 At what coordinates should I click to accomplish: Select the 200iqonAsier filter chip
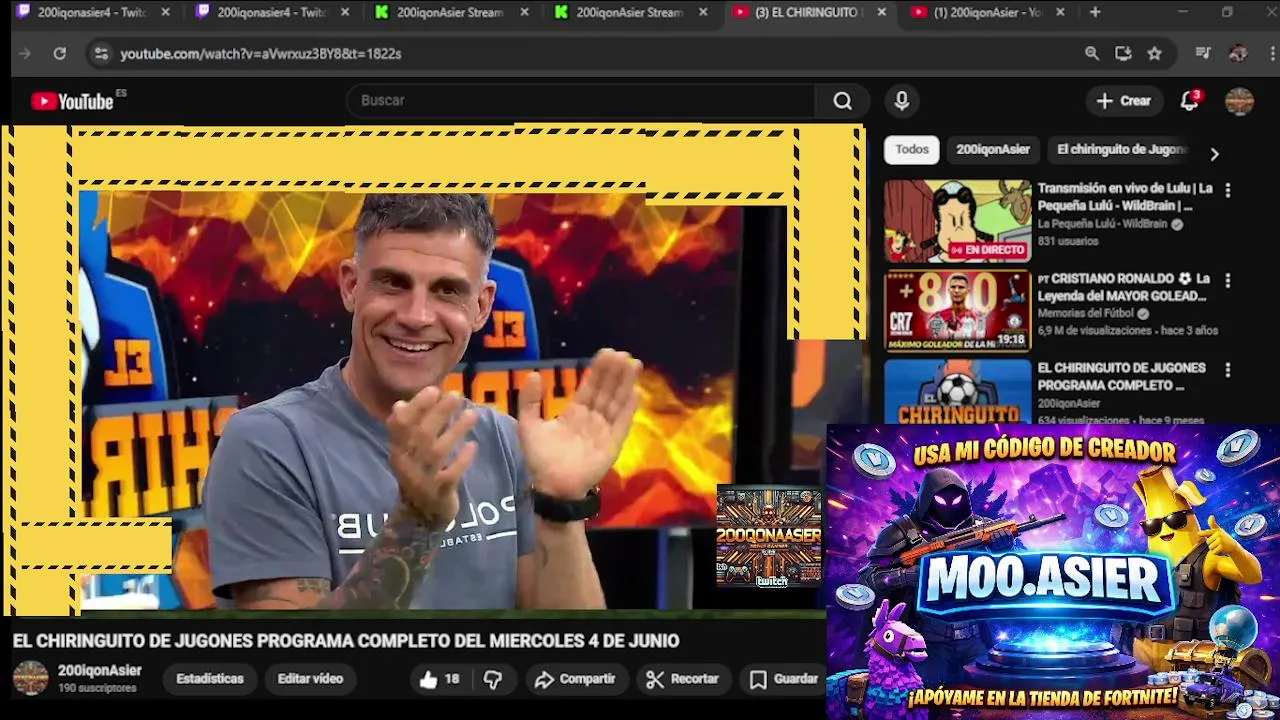pyautogui.click(x=993, y=150)
